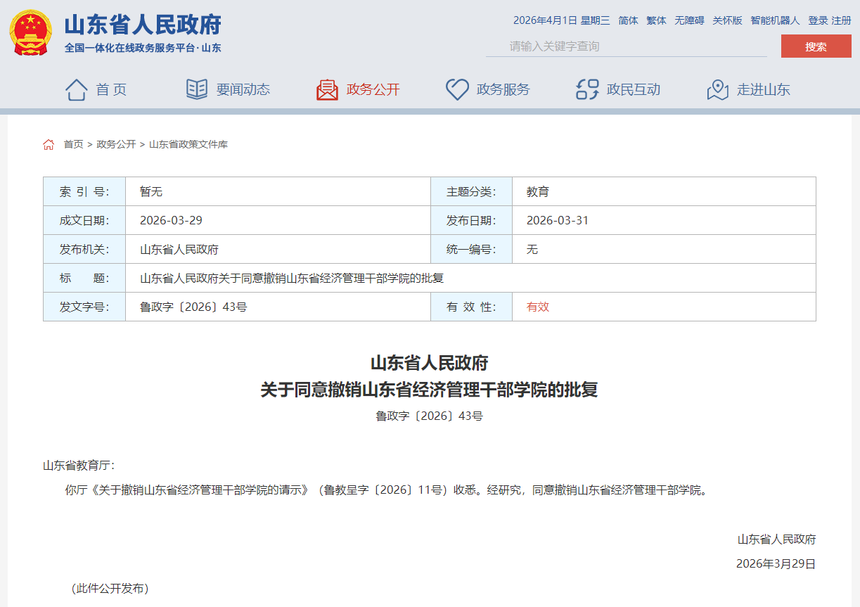This screenshot has width=860, height=607.
Task: Go to 政务服务 navigation tab
Action: 503,89
